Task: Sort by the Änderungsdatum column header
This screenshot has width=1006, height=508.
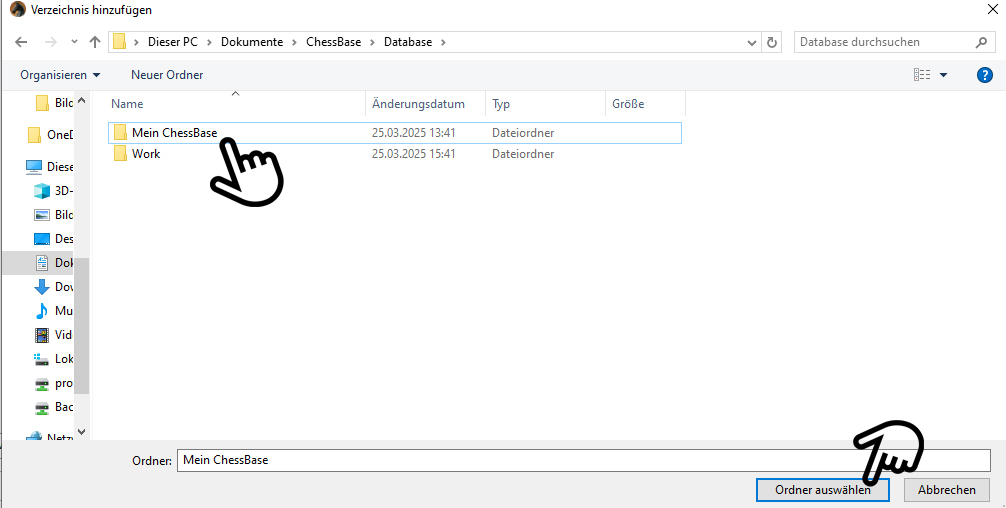Action: [x=418, y=104]
